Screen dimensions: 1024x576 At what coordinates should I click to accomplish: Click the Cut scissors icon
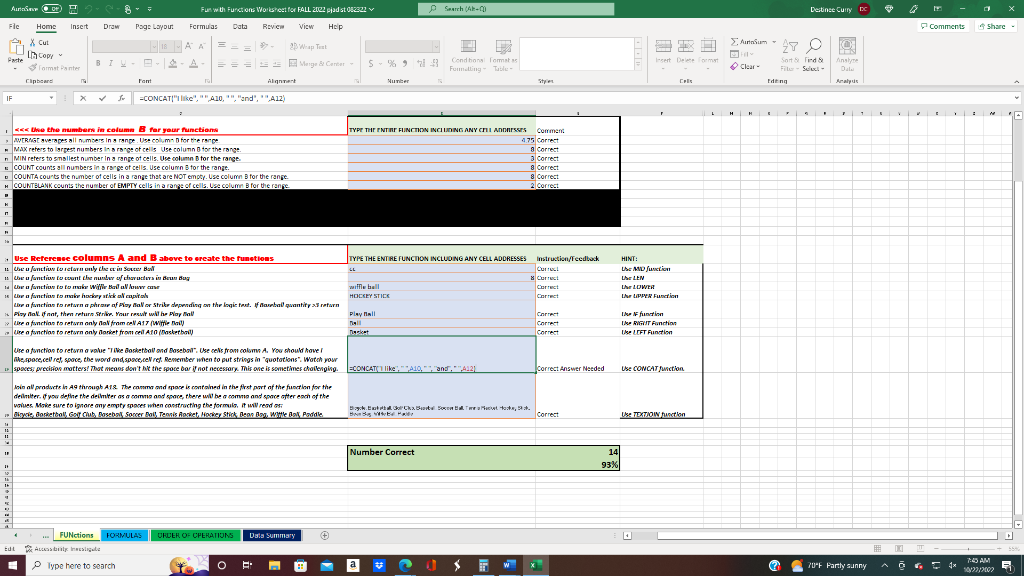[x=34, y=42]
